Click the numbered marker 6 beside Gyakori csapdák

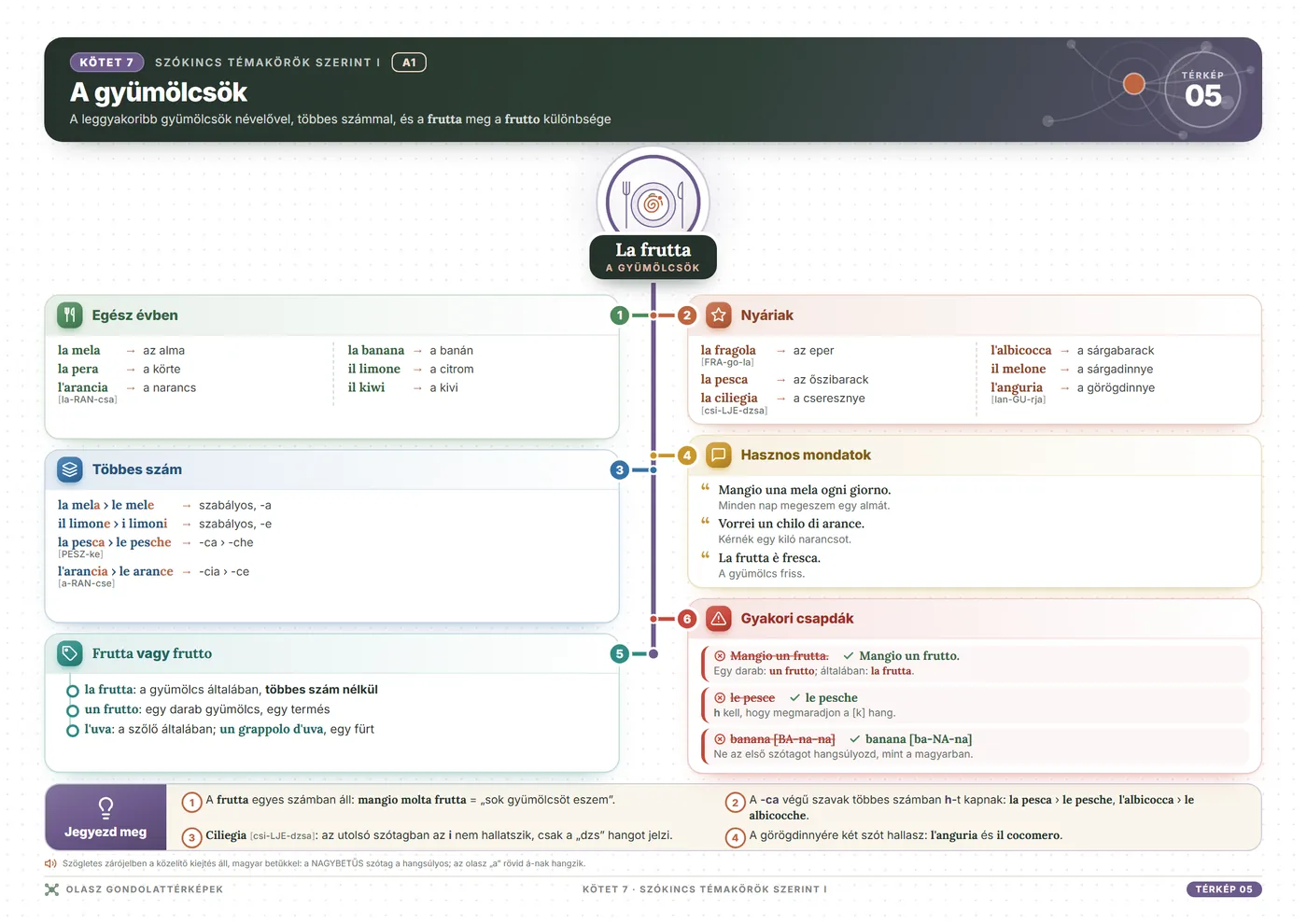[687, 619]
